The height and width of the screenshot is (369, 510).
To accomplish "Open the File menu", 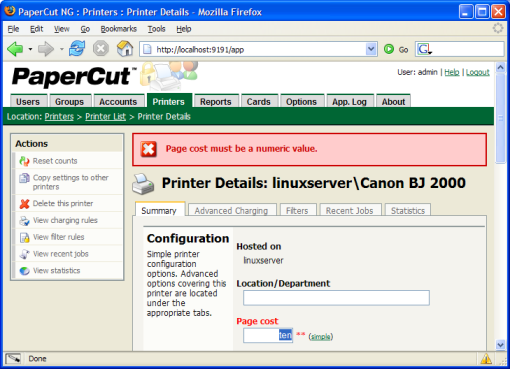I will pos(13,29).
